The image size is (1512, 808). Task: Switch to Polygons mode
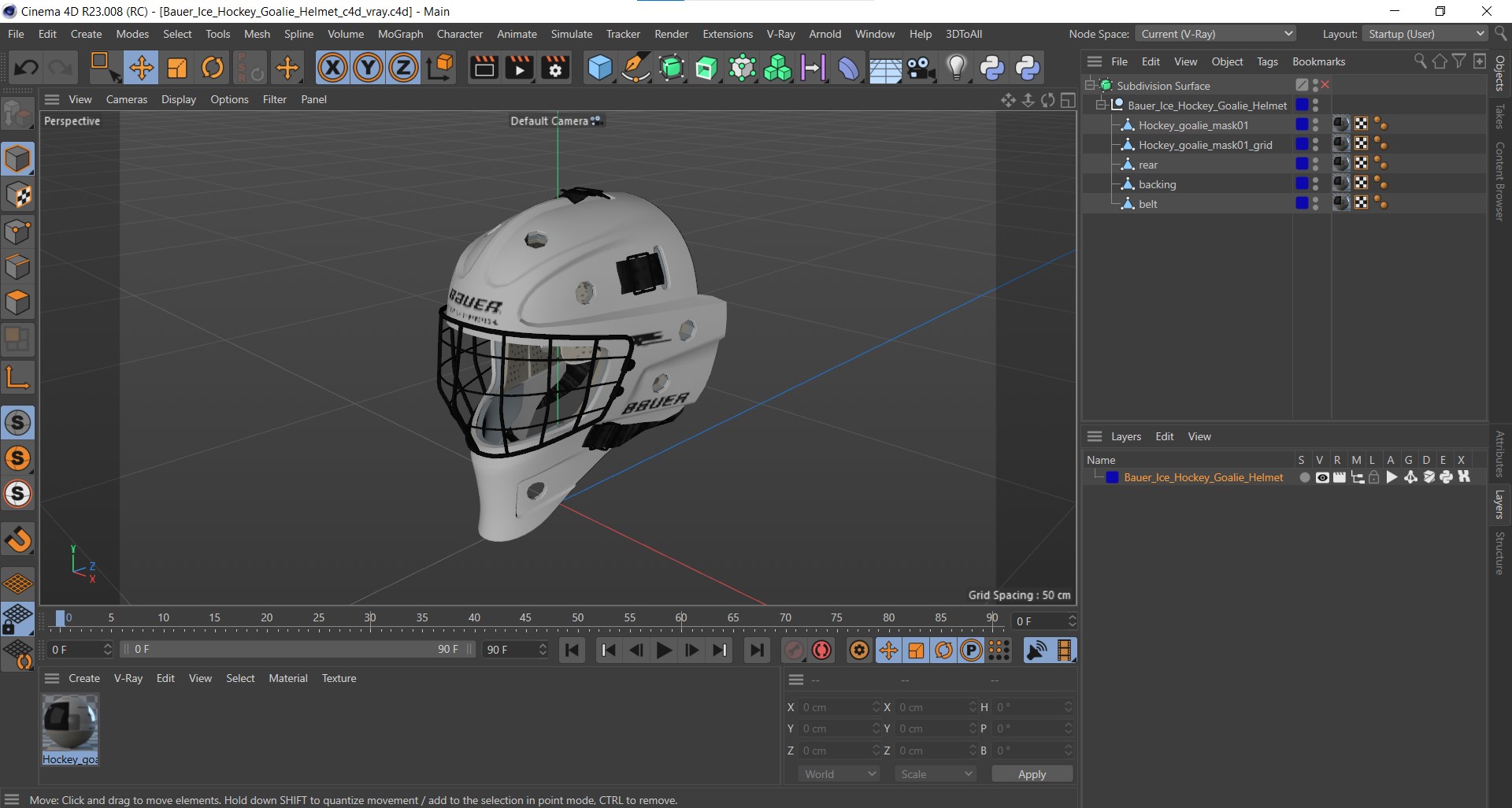coord(17,303)
